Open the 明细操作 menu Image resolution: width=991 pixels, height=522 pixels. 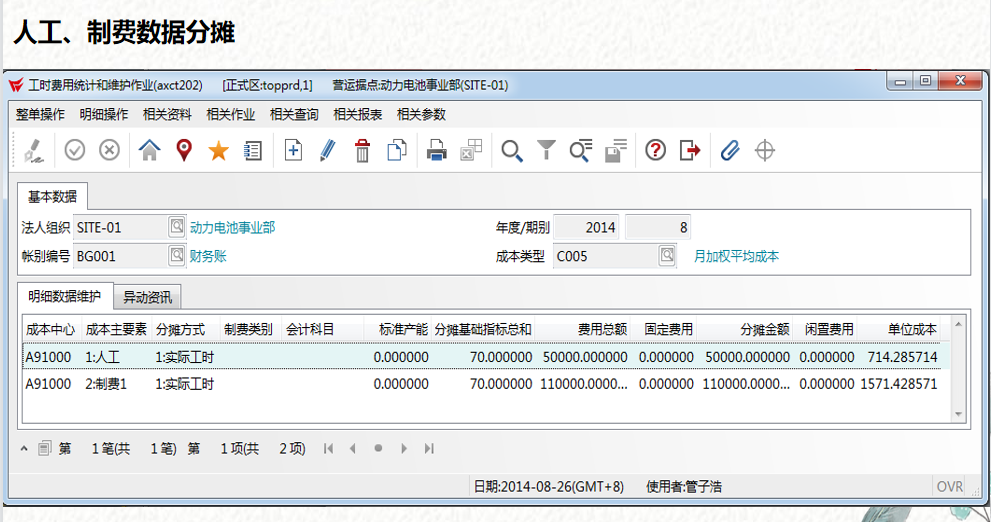pos(104,114)
